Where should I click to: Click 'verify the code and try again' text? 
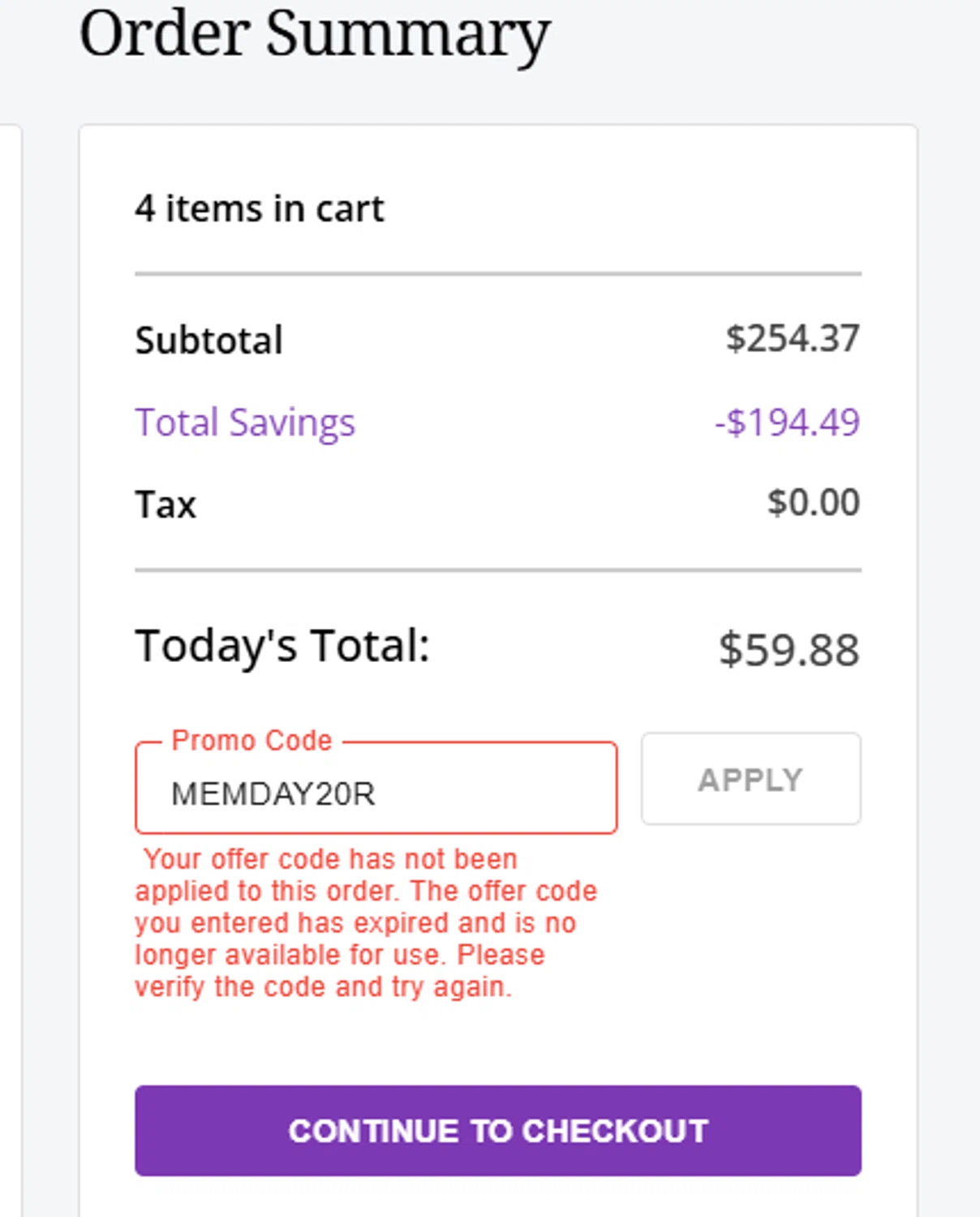[x=323, y=987]
